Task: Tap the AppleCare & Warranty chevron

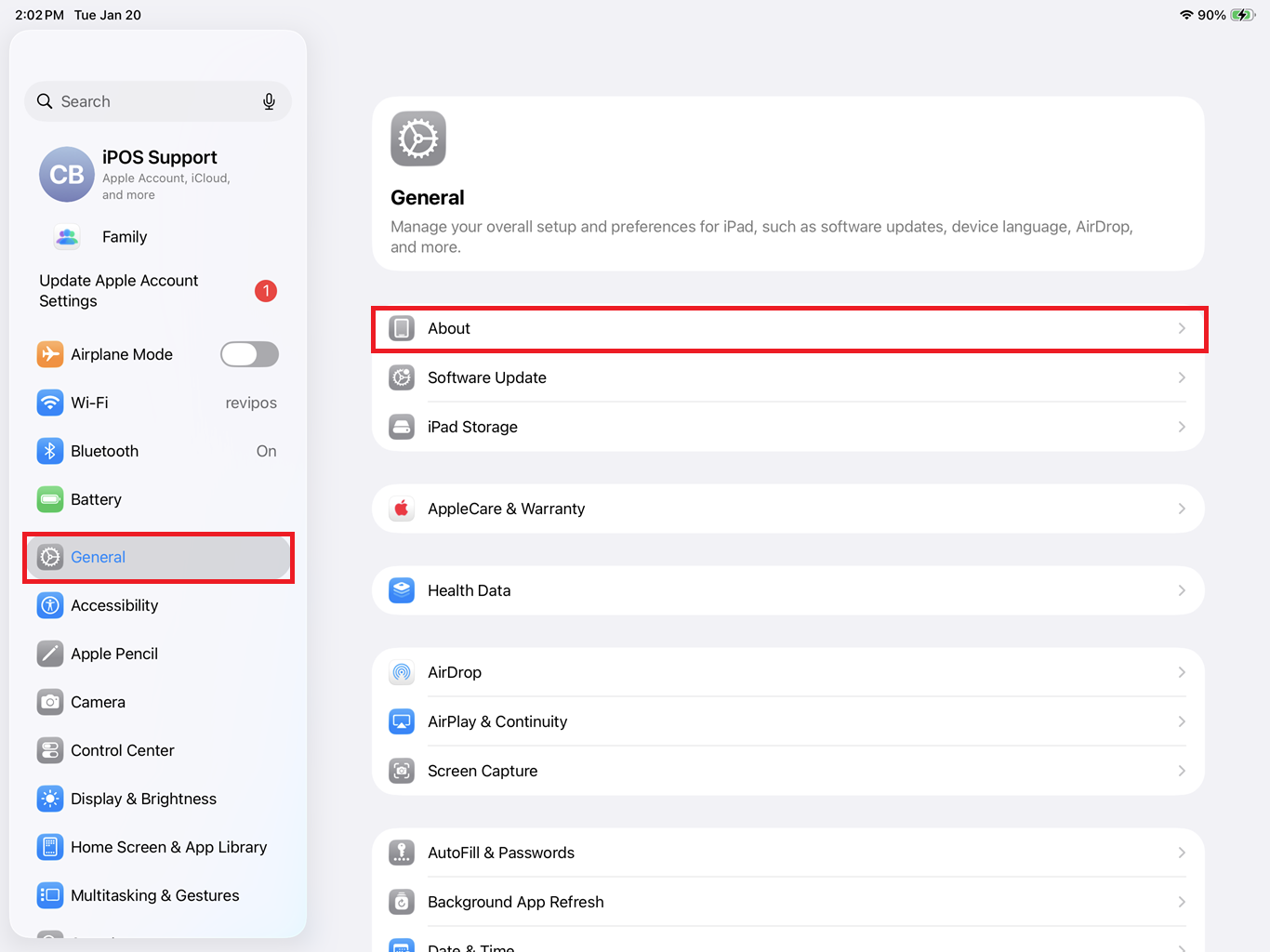Action: point(1182,509)
